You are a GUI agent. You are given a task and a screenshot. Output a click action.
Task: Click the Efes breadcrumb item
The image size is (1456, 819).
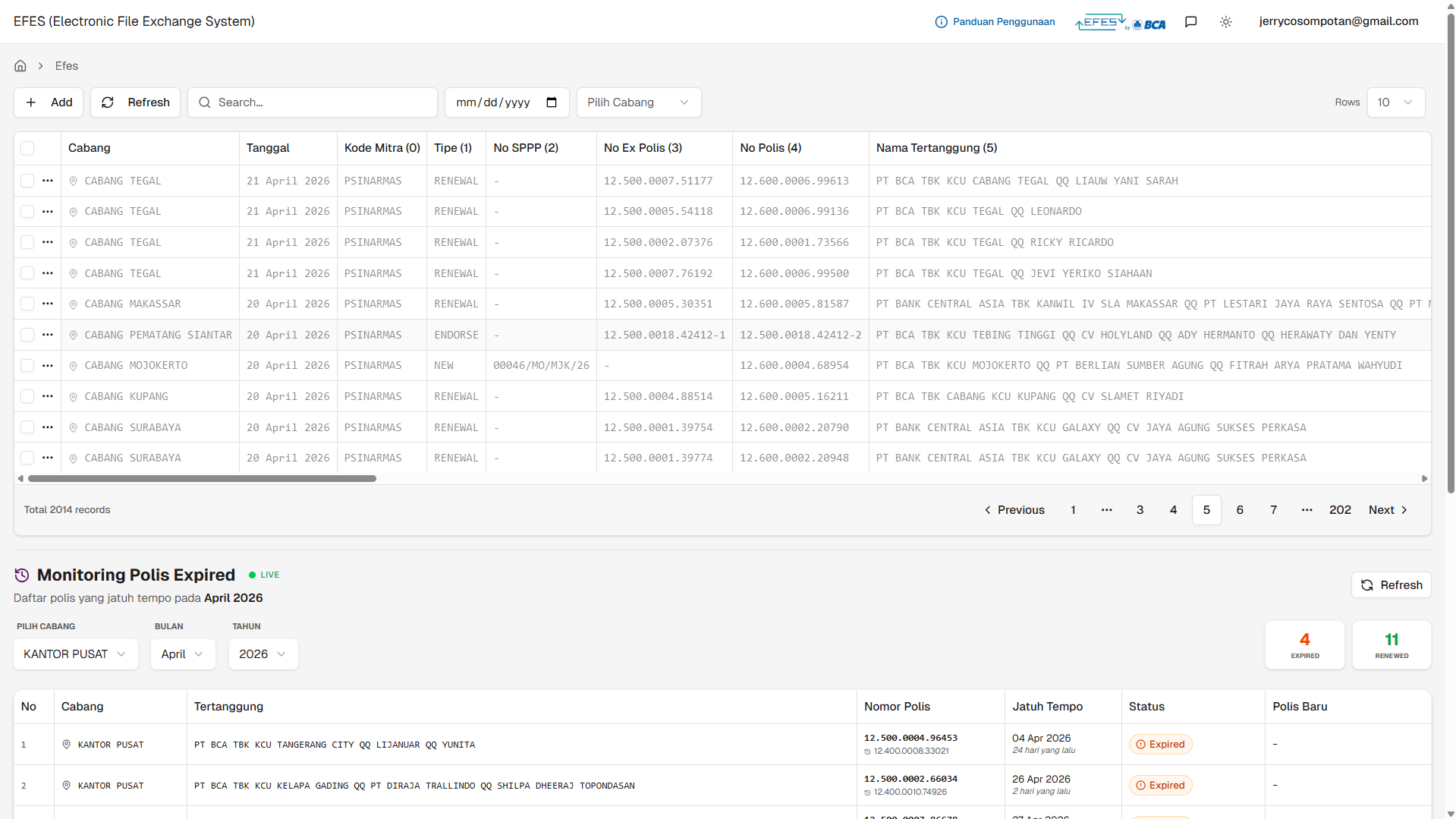[x=67, y=66]
